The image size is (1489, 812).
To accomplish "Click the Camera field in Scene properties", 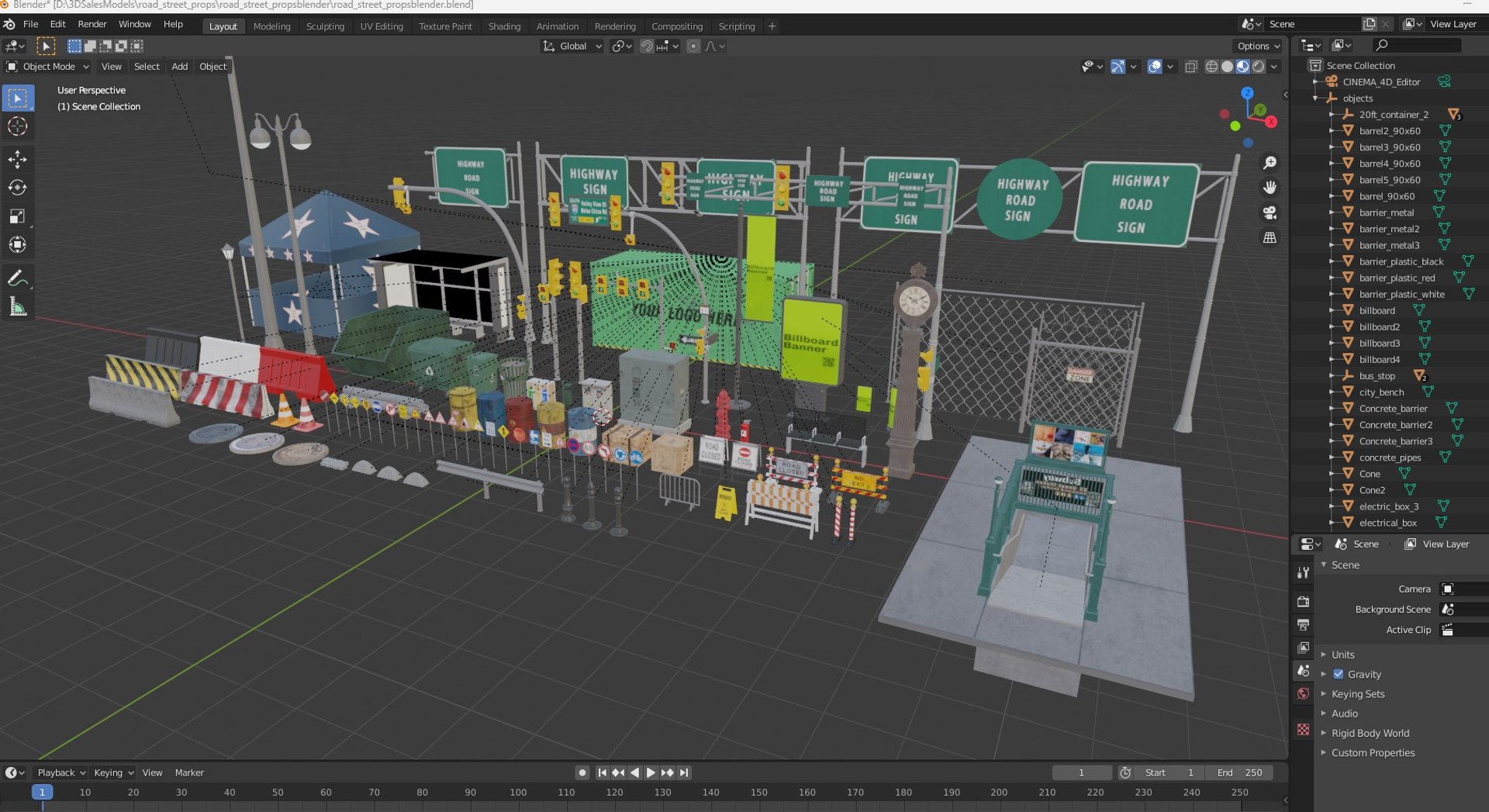I will pos(1463,589).
